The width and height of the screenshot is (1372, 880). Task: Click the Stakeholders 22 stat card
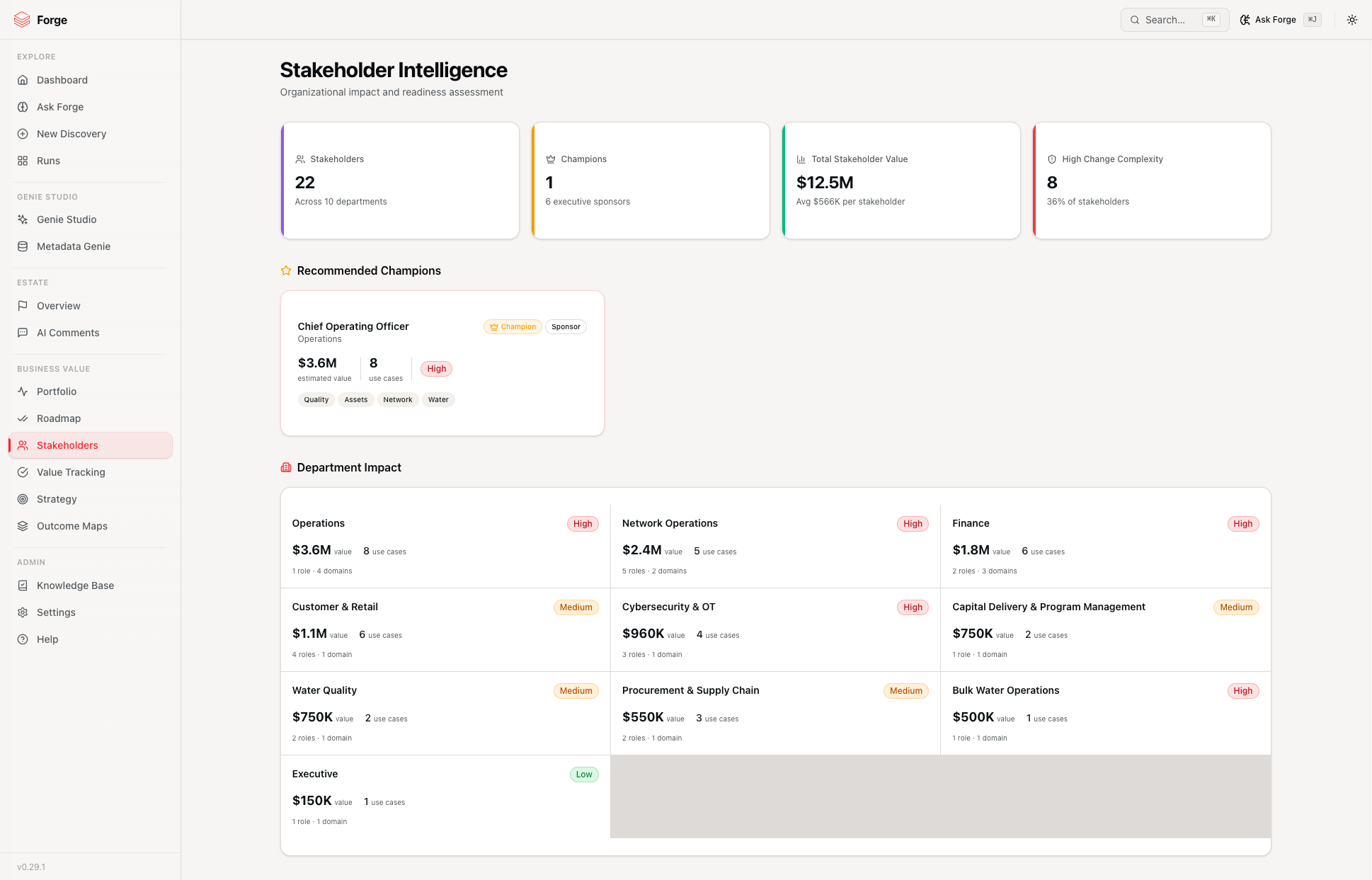coord(400,181)
